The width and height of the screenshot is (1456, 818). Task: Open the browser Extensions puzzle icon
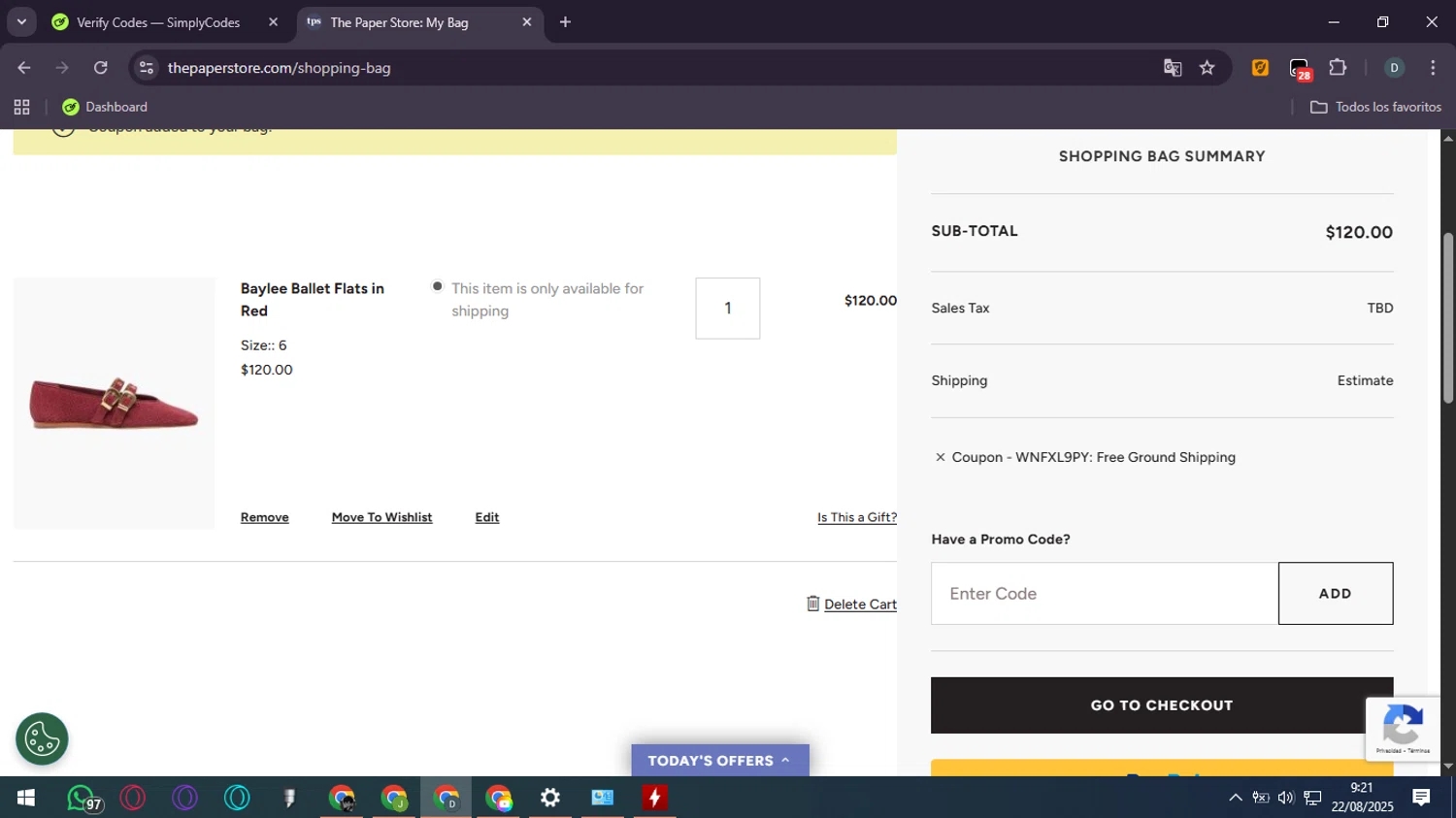[x=1338, y=68]
